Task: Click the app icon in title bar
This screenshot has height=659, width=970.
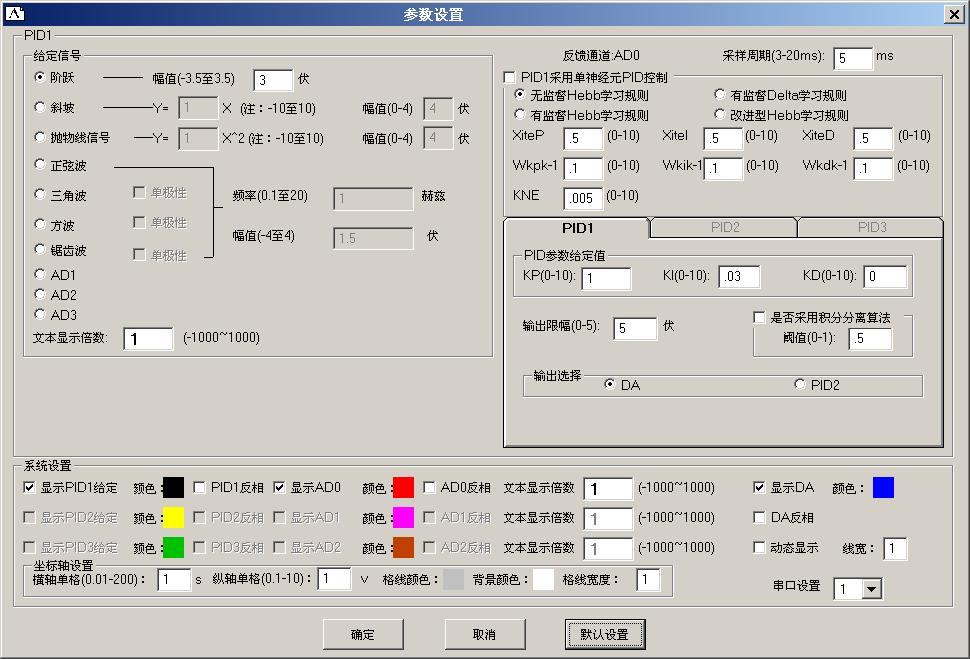Action: click(x=15, y=14)
